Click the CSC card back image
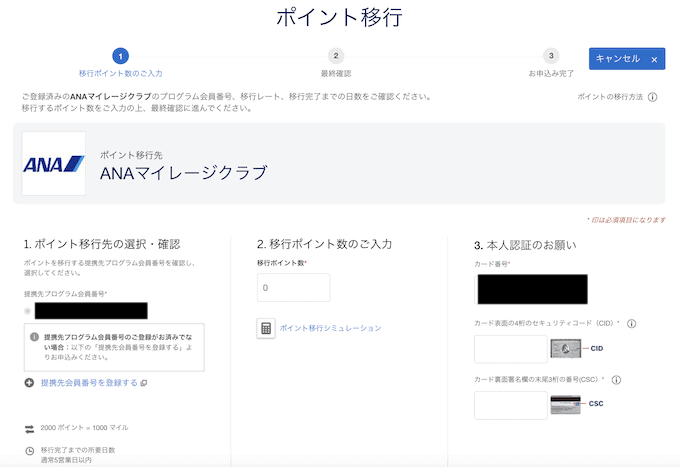 point(566,404)
